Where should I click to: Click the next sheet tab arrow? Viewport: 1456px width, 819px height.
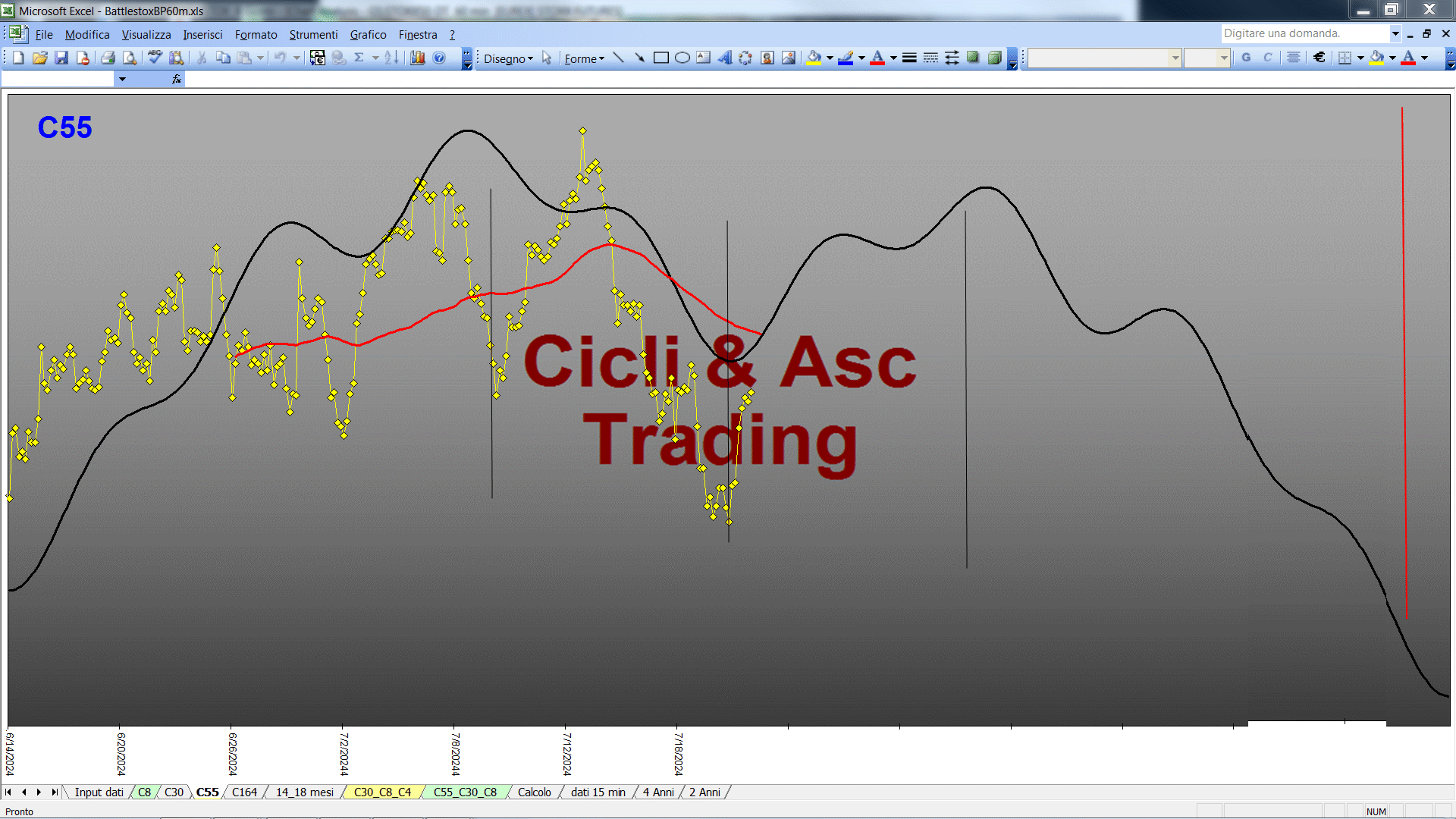[39, 792]
